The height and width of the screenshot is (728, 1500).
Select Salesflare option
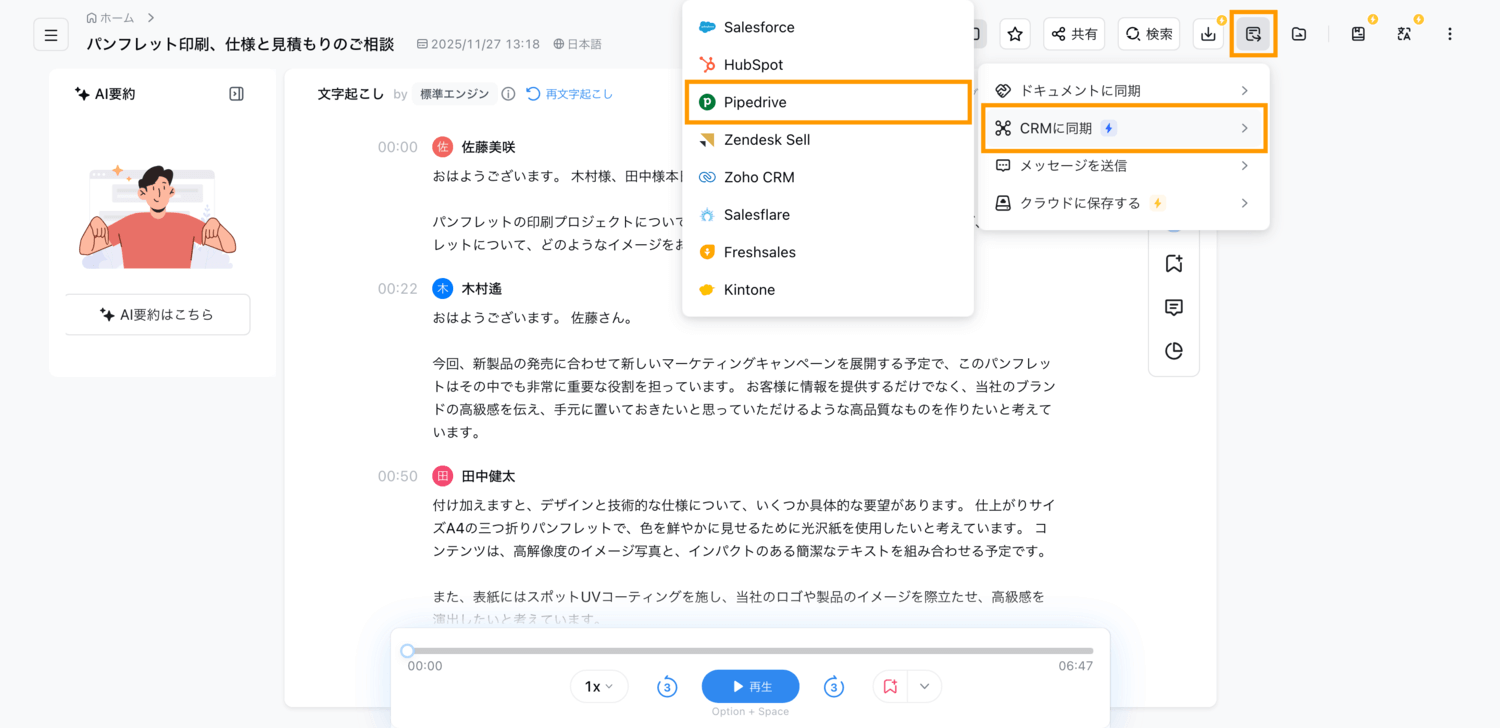click(x=828, y=215)
